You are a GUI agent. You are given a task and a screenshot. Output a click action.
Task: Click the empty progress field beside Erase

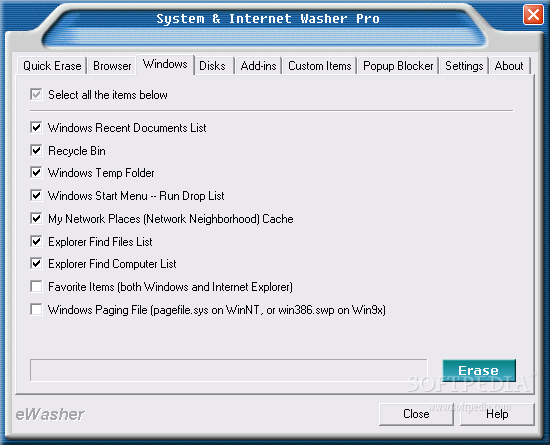(229, 370)
